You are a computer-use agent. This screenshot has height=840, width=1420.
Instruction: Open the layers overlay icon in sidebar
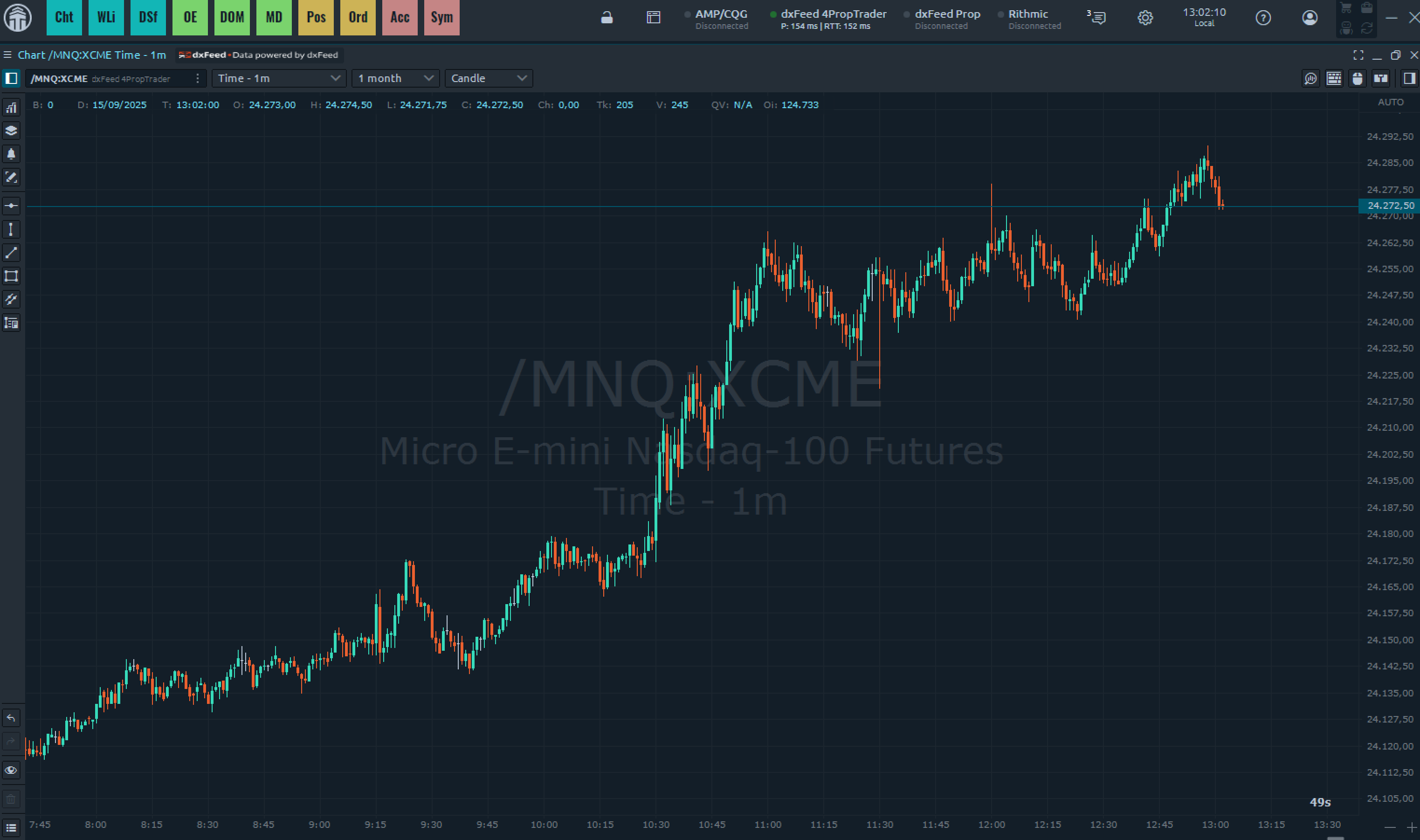[x=11, y=131]
